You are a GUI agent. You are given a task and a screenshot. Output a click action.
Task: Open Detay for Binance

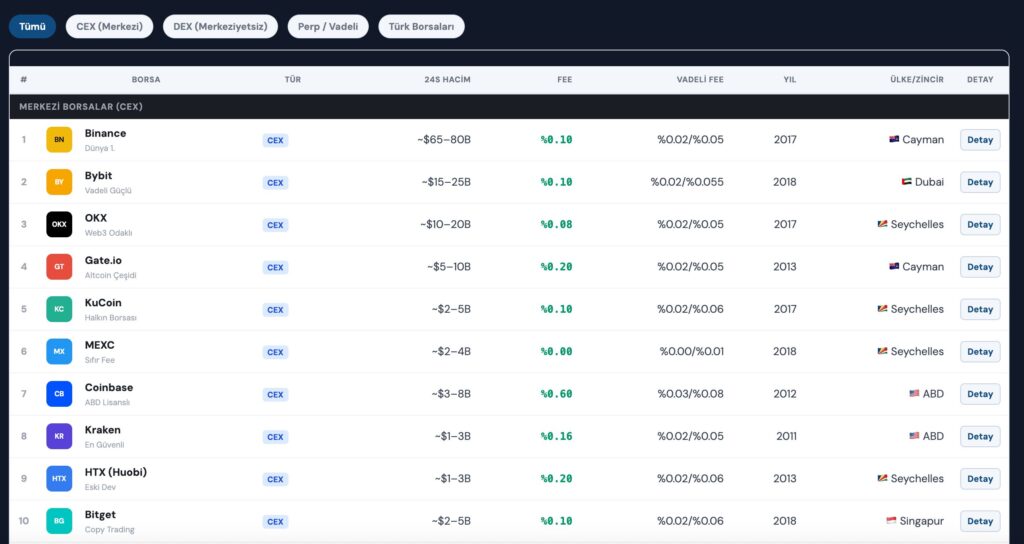click(979, 140)
